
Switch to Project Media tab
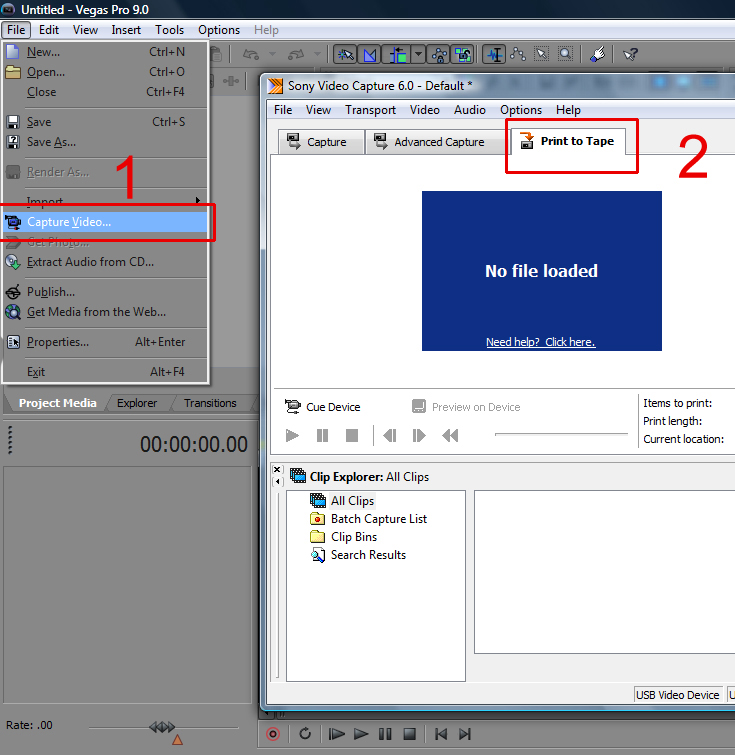[57, 403]
